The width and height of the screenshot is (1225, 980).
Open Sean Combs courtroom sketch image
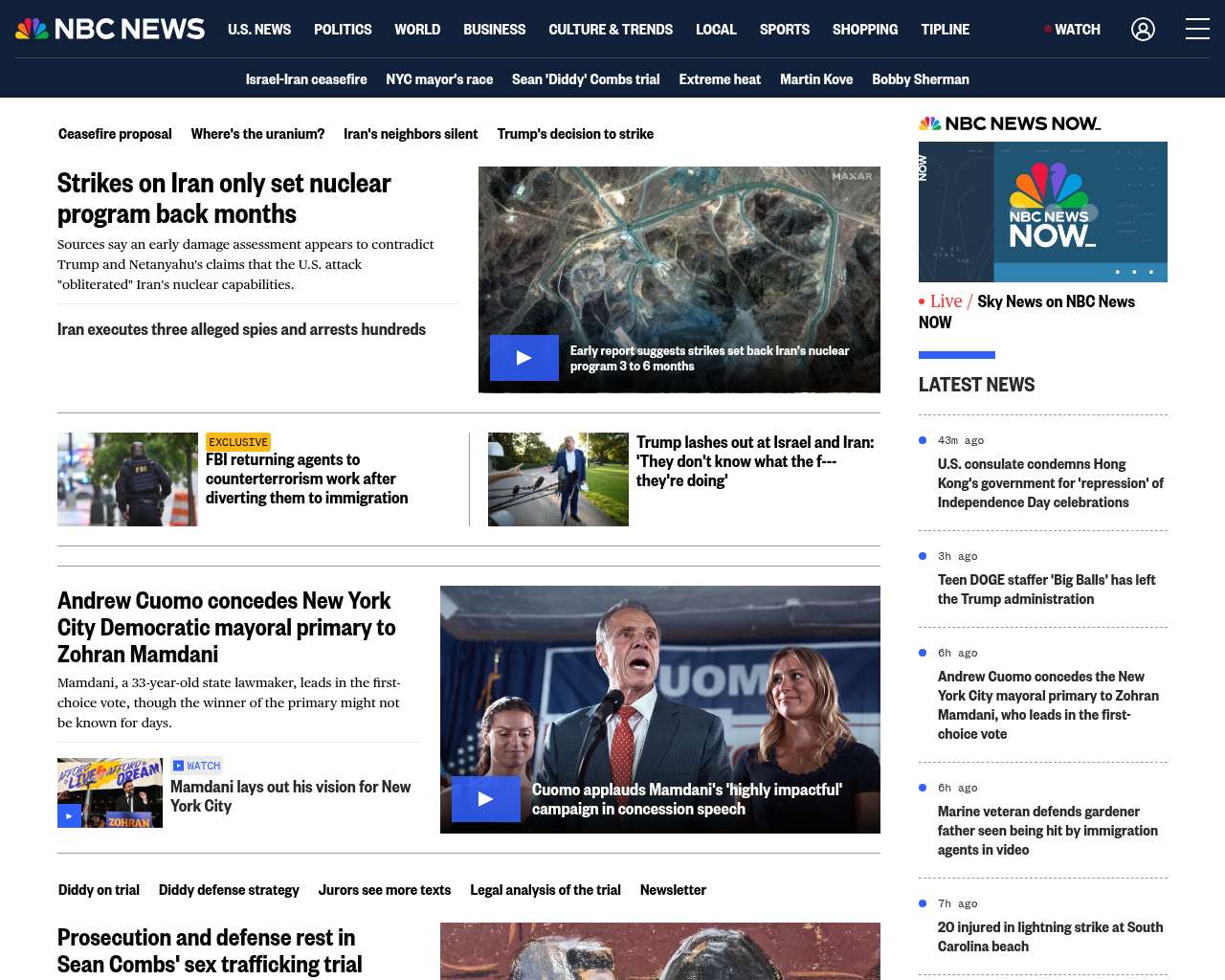tap(660, 951)
